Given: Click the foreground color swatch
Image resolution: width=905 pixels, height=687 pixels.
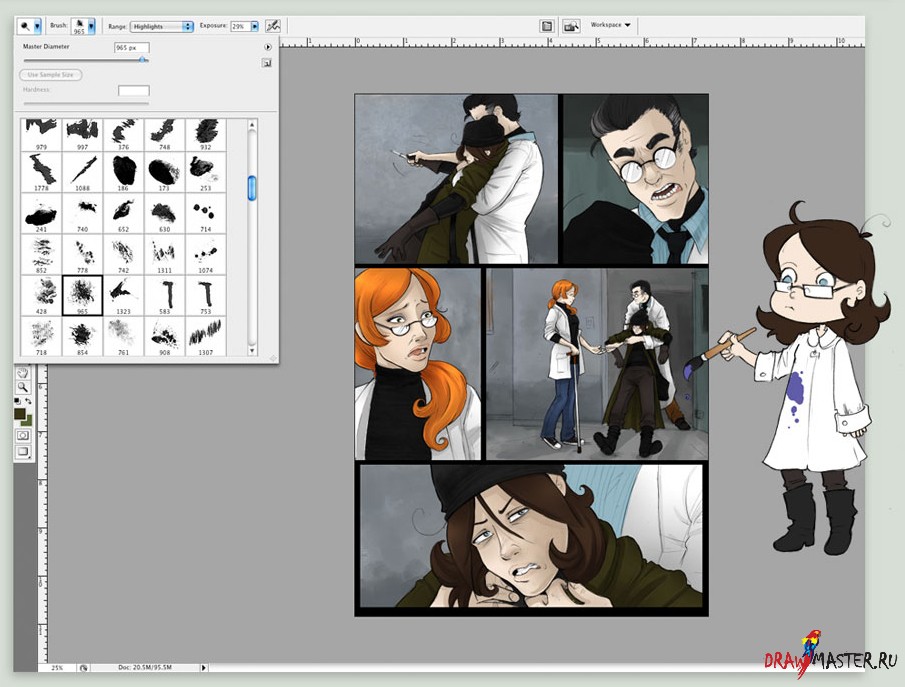Looking at the screenshot, I should 19,414.
